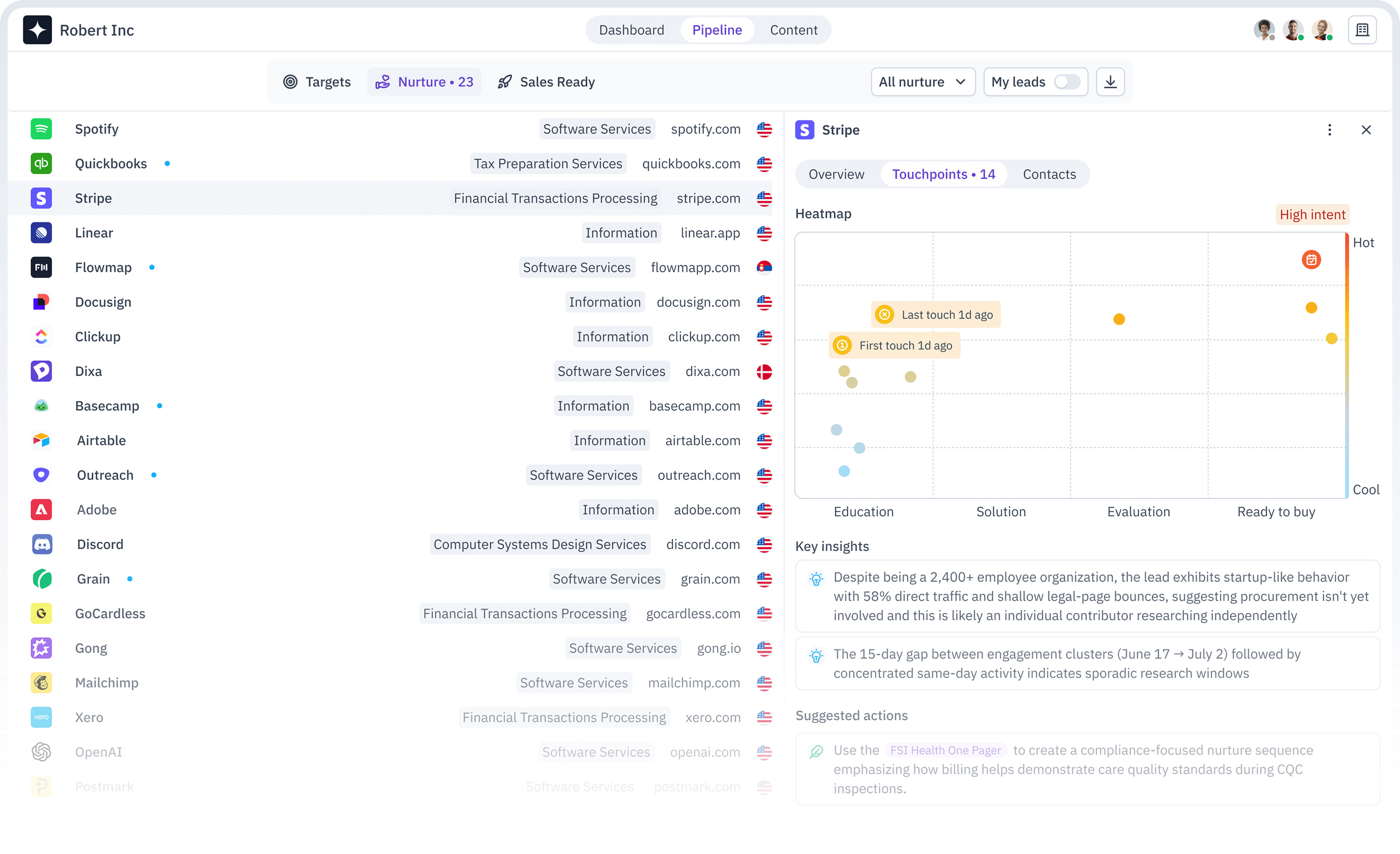Click the Basecamp logo icon
Screen dimensions: 1400x854
click(x=41, y=406)
